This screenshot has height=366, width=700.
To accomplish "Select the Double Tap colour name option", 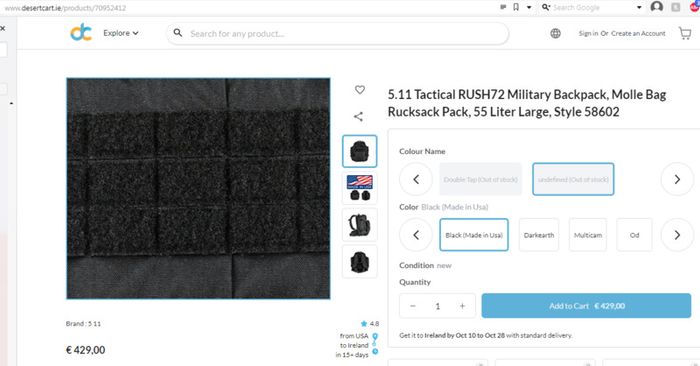I will click(x=480, y=179).
